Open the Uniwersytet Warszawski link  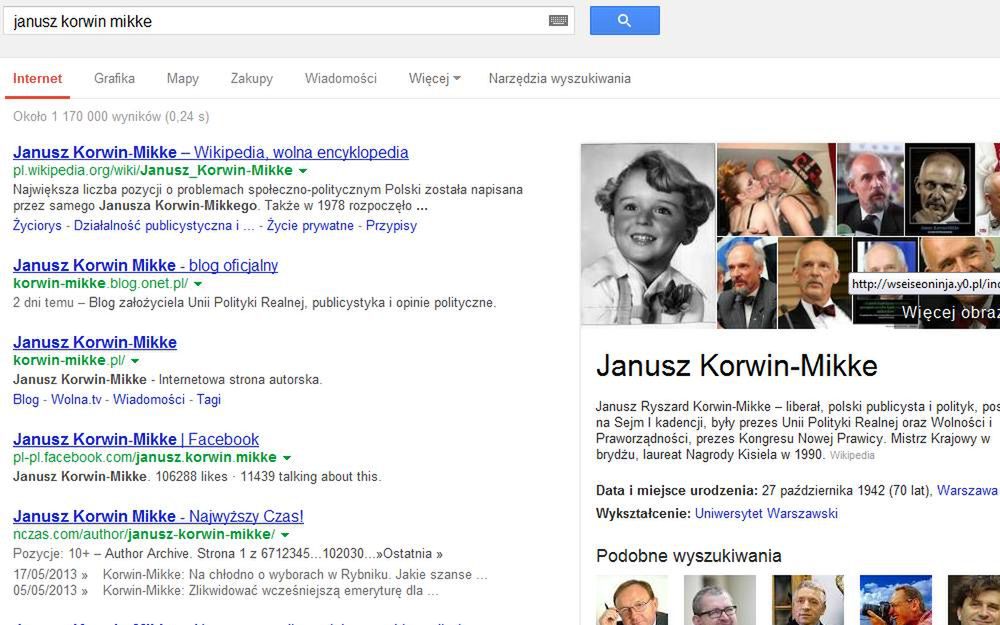pos(766,513)
